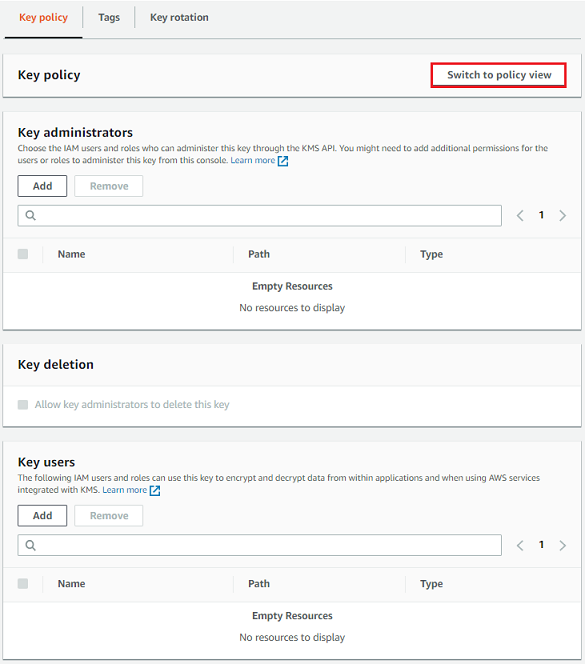Image resolution: width=585 pixels, height=664 pixels.
Task: Open the Key rotation tab
Action: [179, 17]
